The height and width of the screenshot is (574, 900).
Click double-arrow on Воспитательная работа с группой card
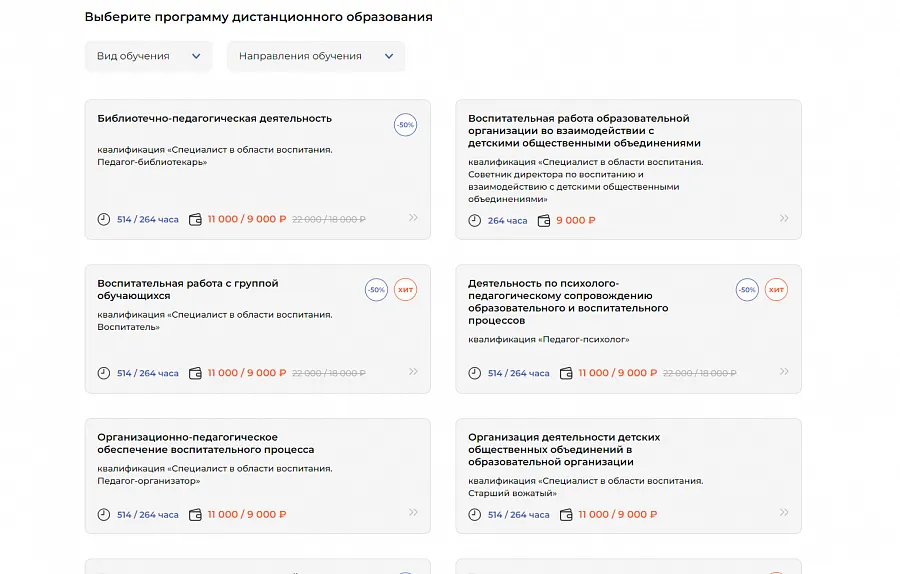(413, 371)
